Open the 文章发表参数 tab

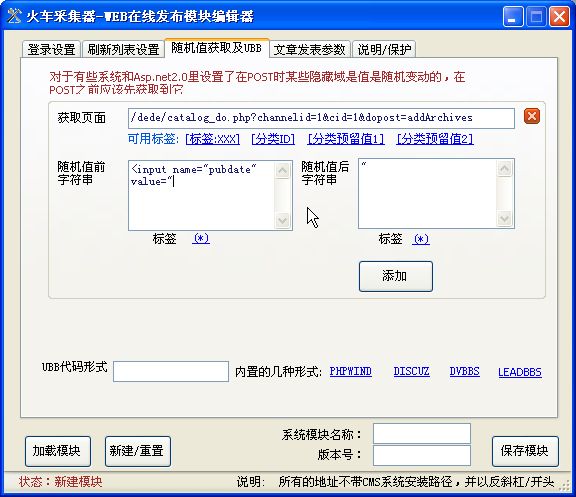[309, 49]
